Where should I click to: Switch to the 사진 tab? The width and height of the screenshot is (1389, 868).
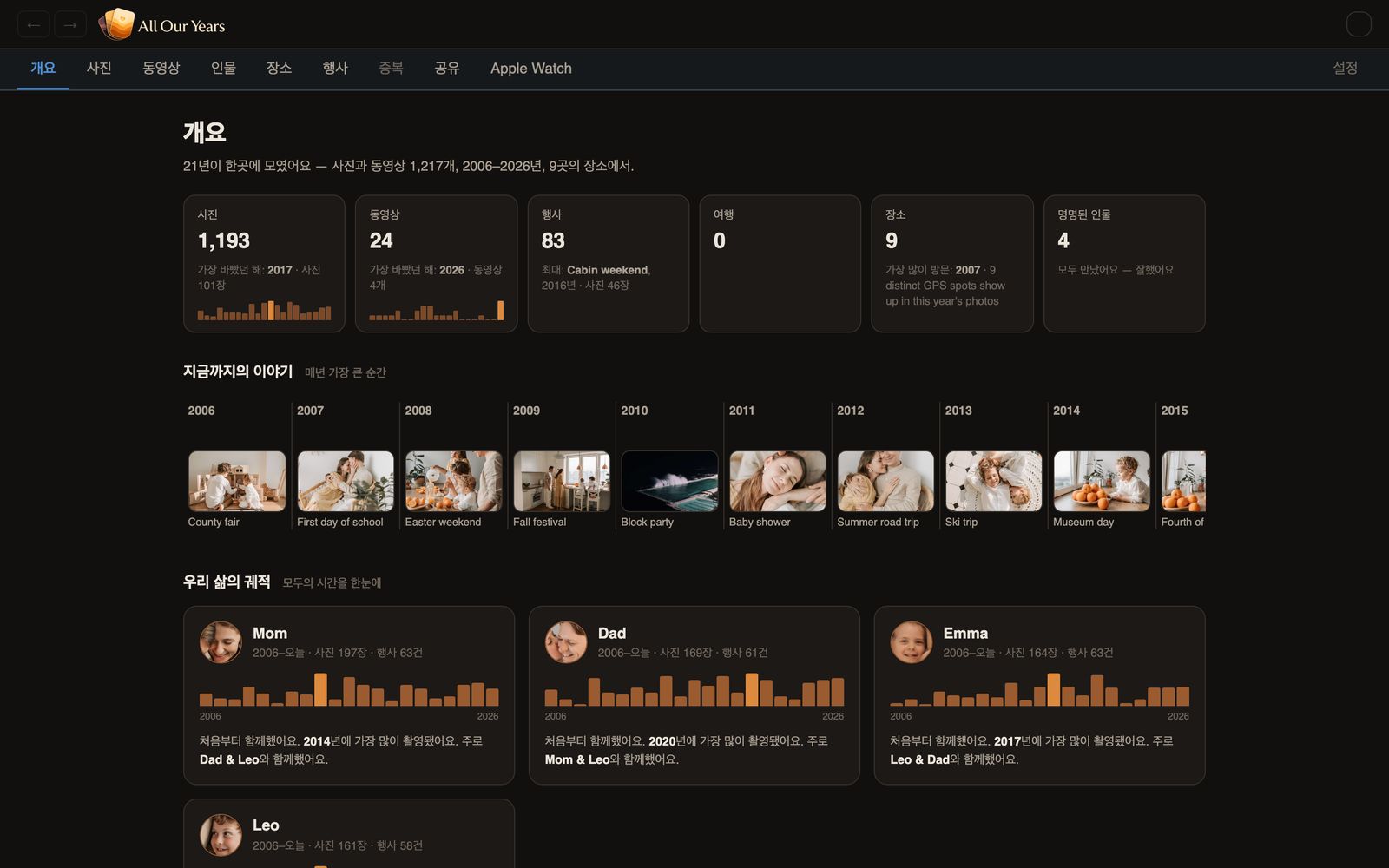99,69
